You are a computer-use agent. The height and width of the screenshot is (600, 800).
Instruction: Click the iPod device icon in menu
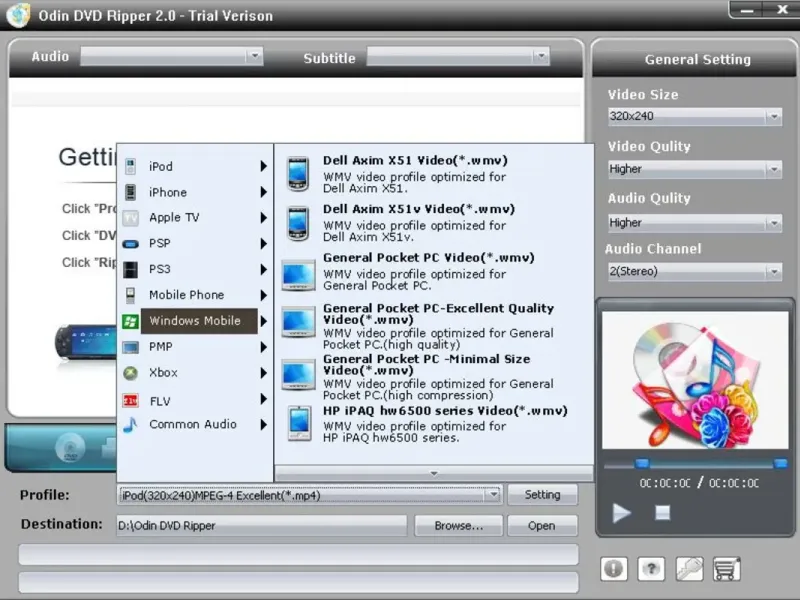[x=131, y=166]
